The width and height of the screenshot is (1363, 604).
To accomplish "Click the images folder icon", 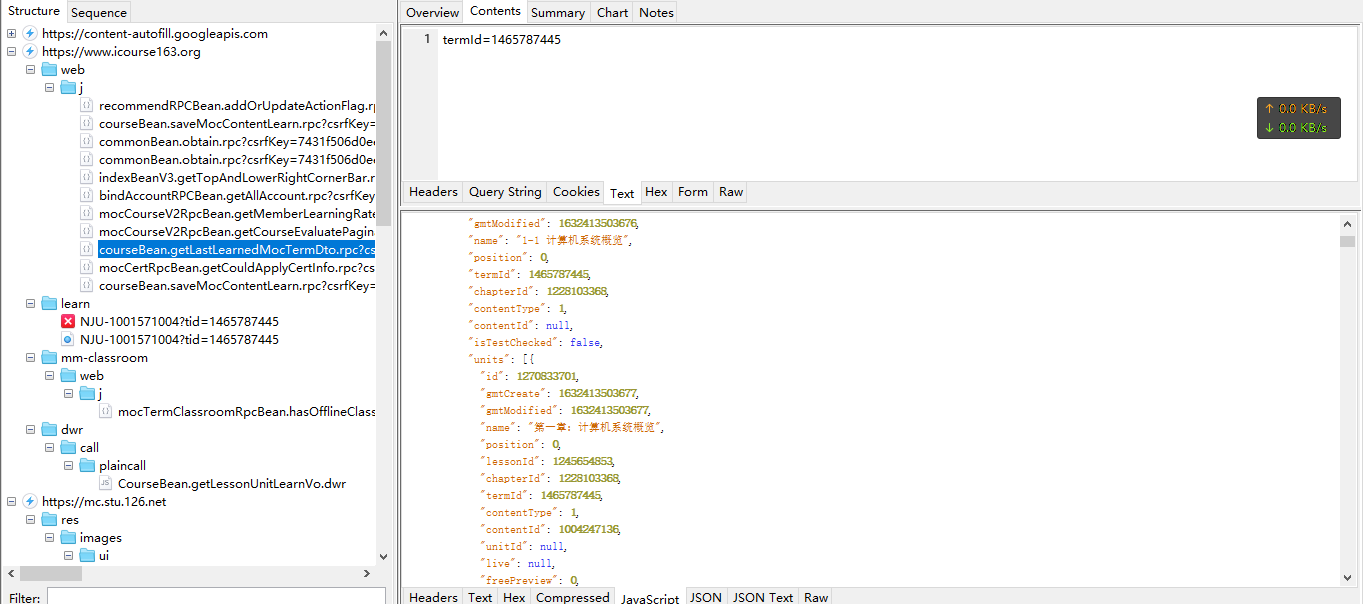I will click(x=68, y=538).
